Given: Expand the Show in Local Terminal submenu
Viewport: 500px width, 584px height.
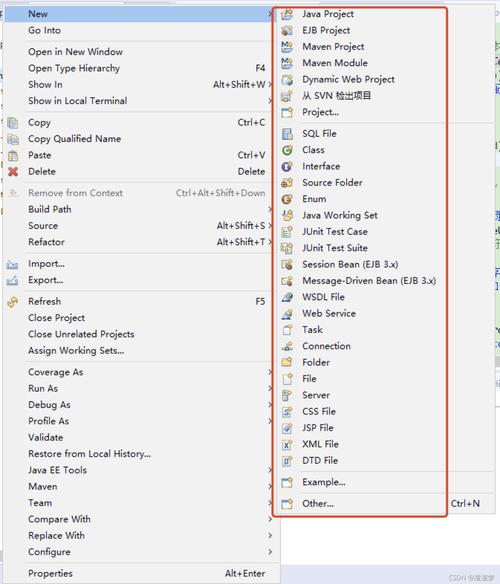Looking at the screenshot, I should pos(270,101).
